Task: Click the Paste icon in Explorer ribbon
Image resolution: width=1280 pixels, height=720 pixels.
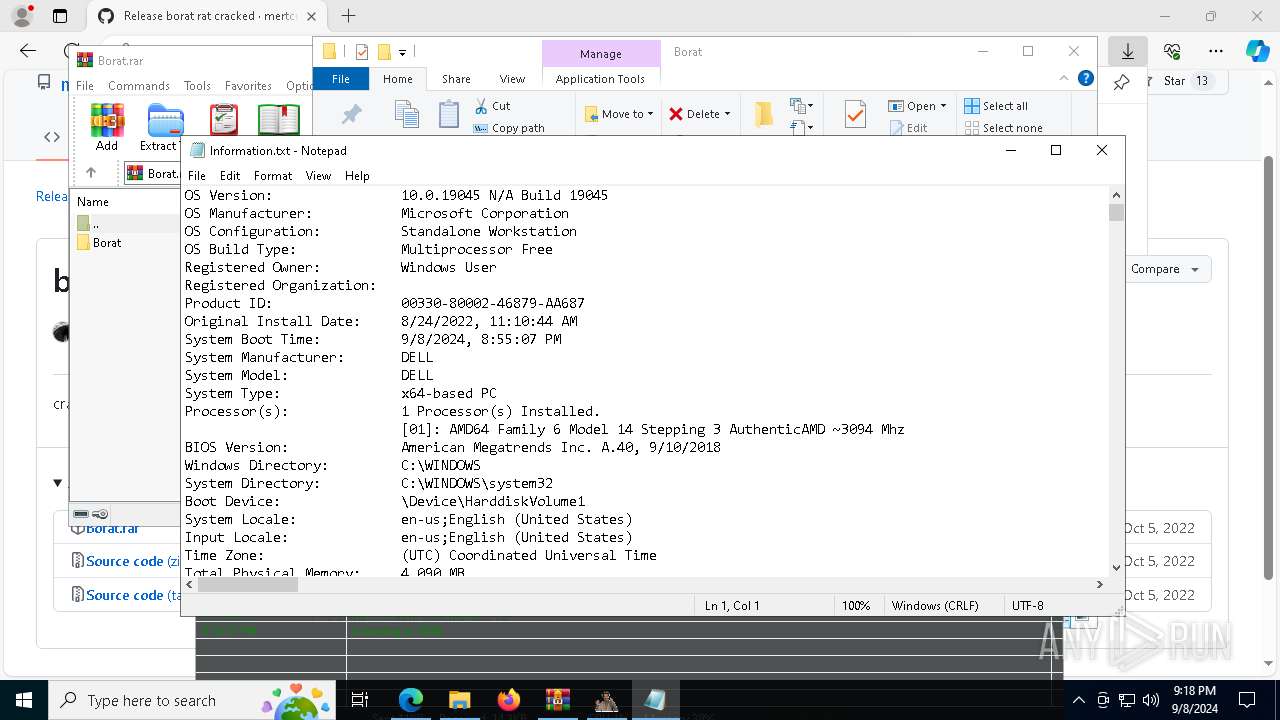Action: coord(449,115)
